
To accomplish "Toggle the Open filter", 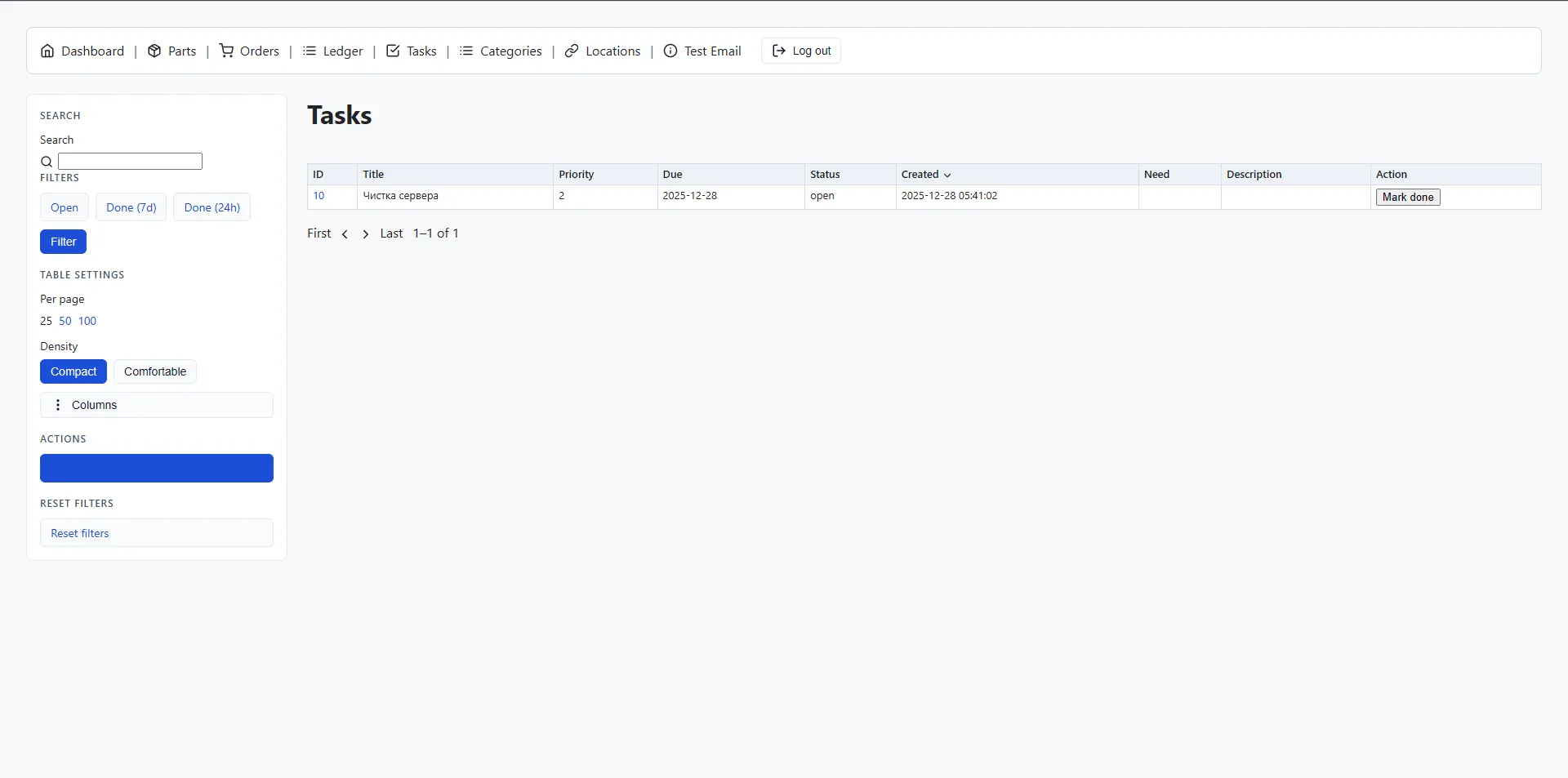I will pos(65,207).
